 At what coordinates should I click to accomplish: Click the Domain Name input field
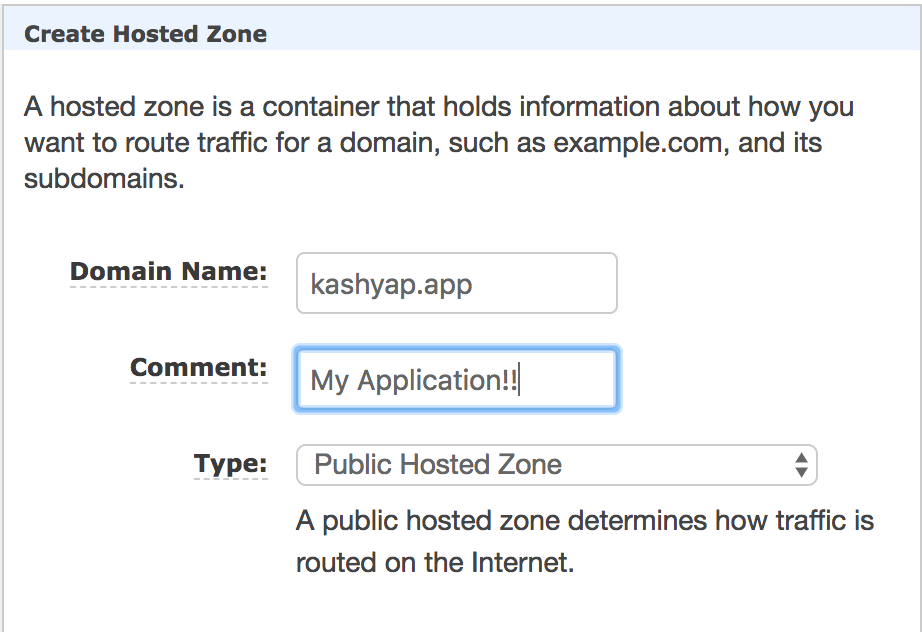click(456, 283)
